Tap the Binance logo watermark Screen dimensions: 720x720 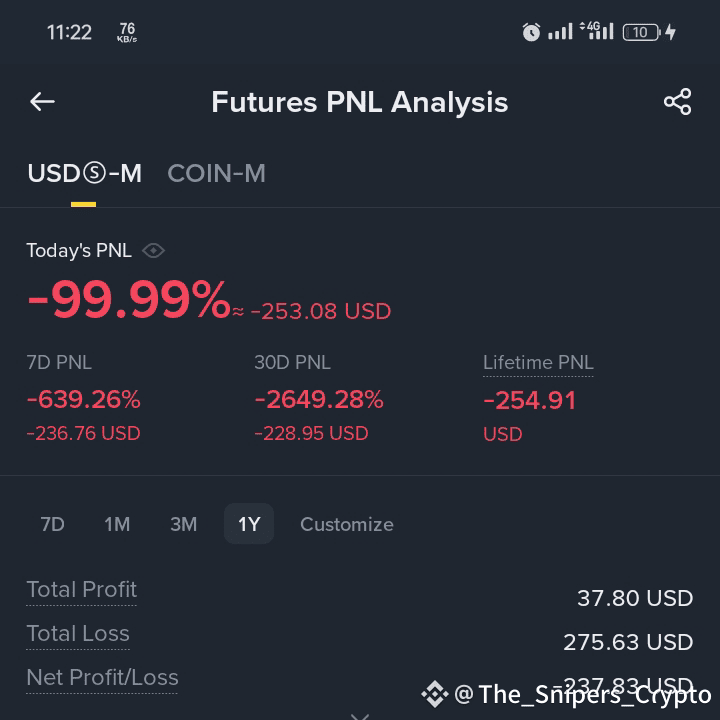pos(434,694)
